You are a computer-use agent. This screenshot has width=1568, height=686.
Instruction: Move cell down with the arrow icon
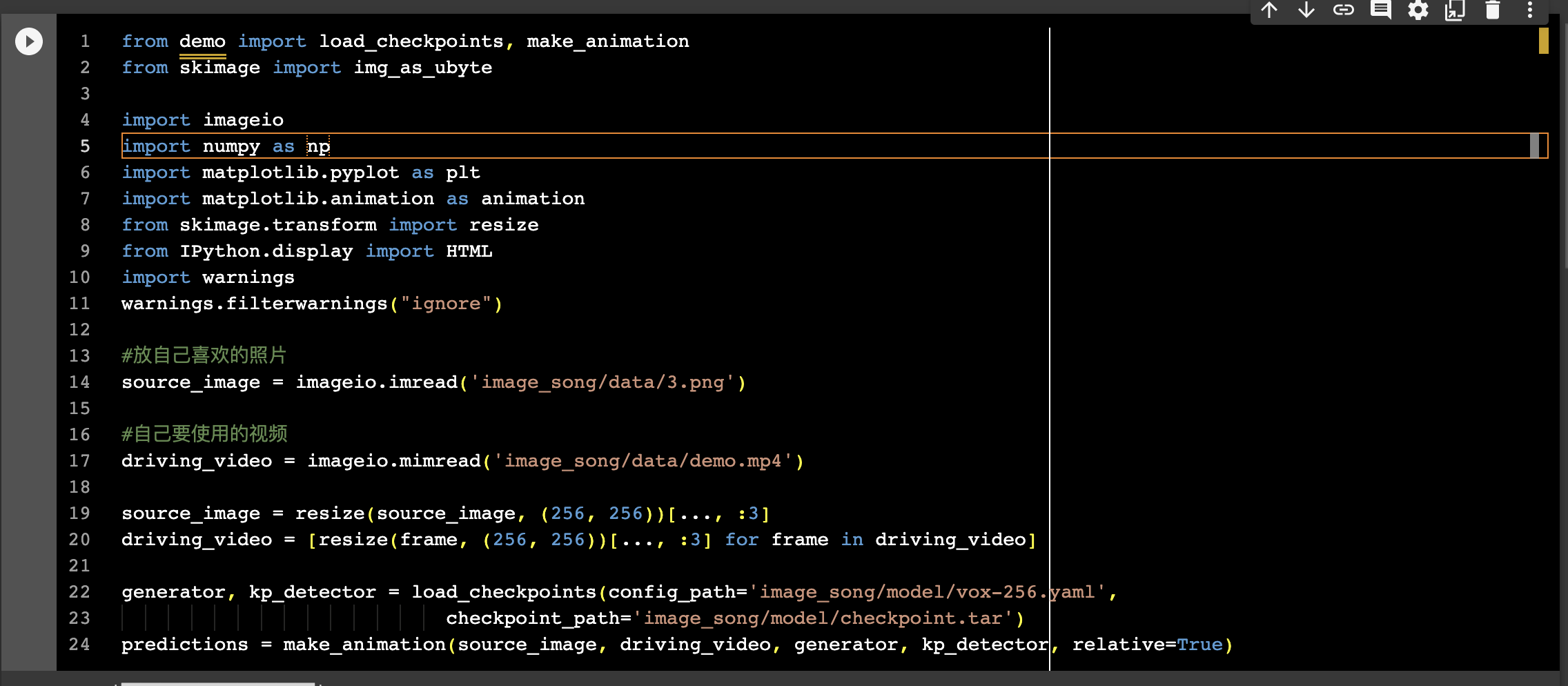pos(1306,10)
